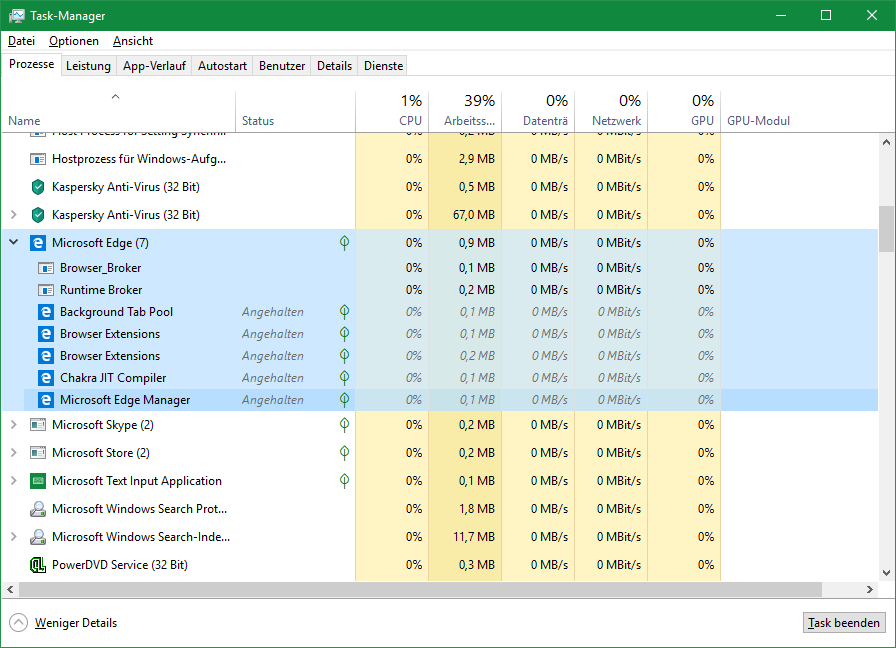Click the horizontal scrollbar right arrow
Screen dimensions: 896x648
click(870, 589)
